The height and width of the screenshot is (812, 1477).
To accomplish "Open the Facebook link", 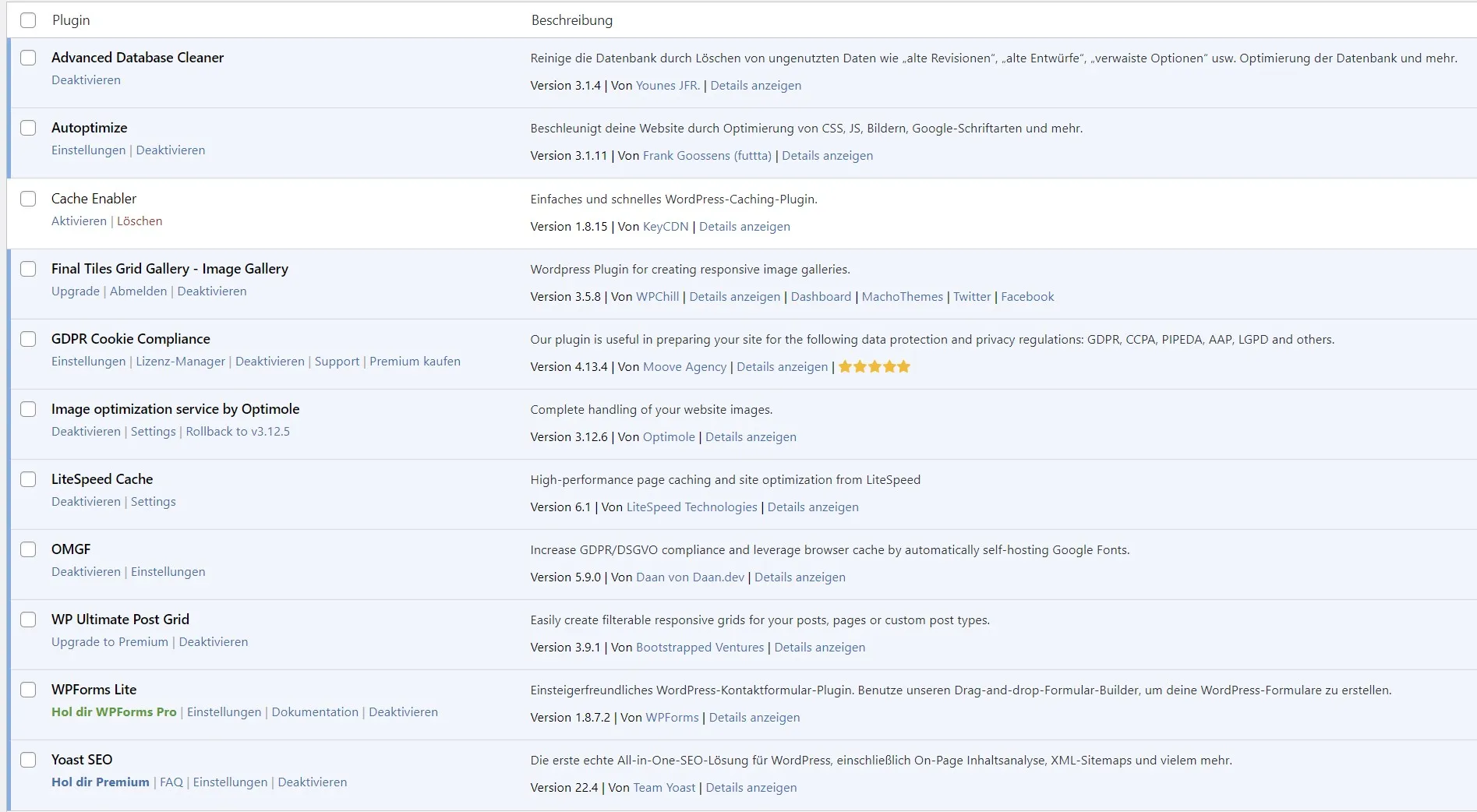I will coord(1027,297).
